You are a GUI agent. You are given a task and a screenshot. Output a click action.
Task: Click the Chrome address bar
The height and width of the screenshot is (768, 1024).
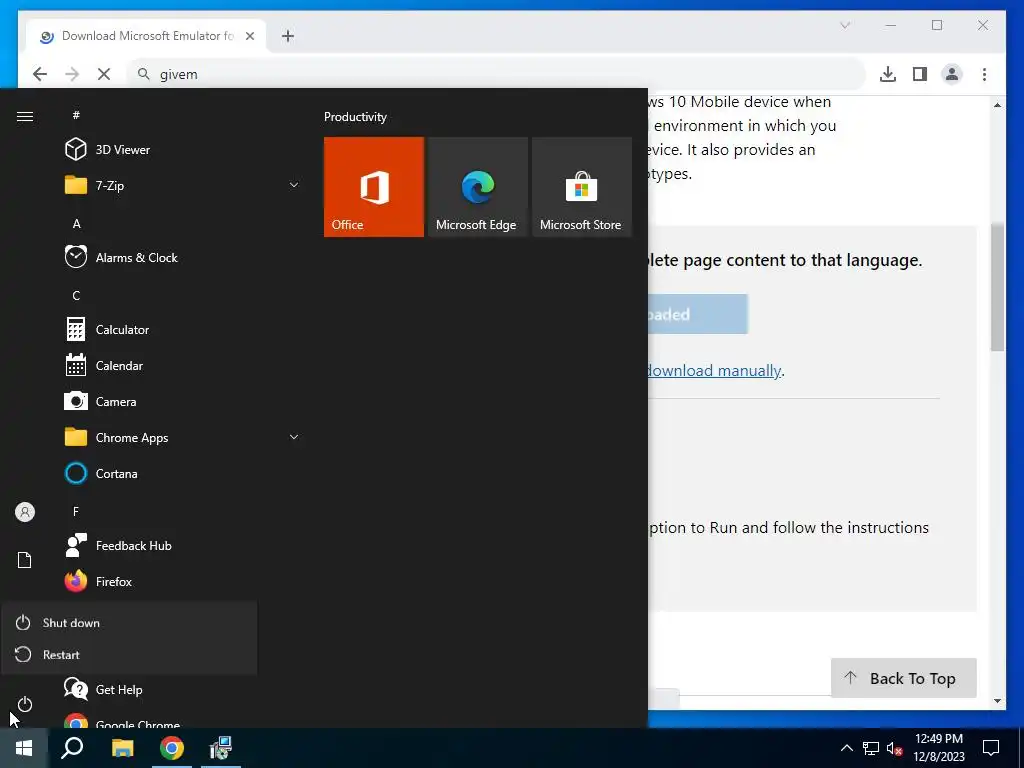point(496,74)
